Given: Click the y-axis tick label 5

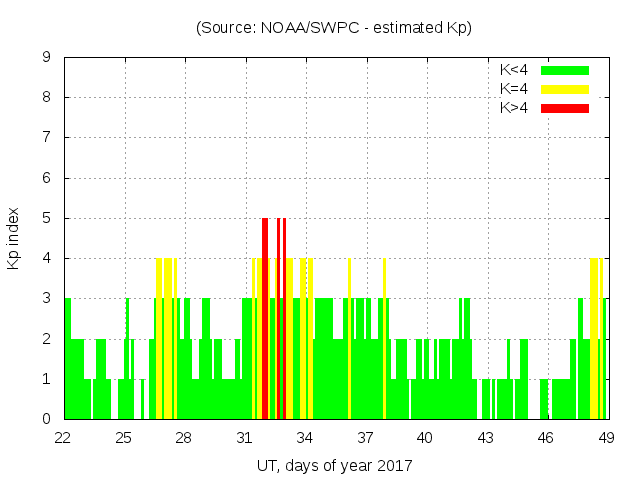Looking at the screenshot, I should (46, 218).
